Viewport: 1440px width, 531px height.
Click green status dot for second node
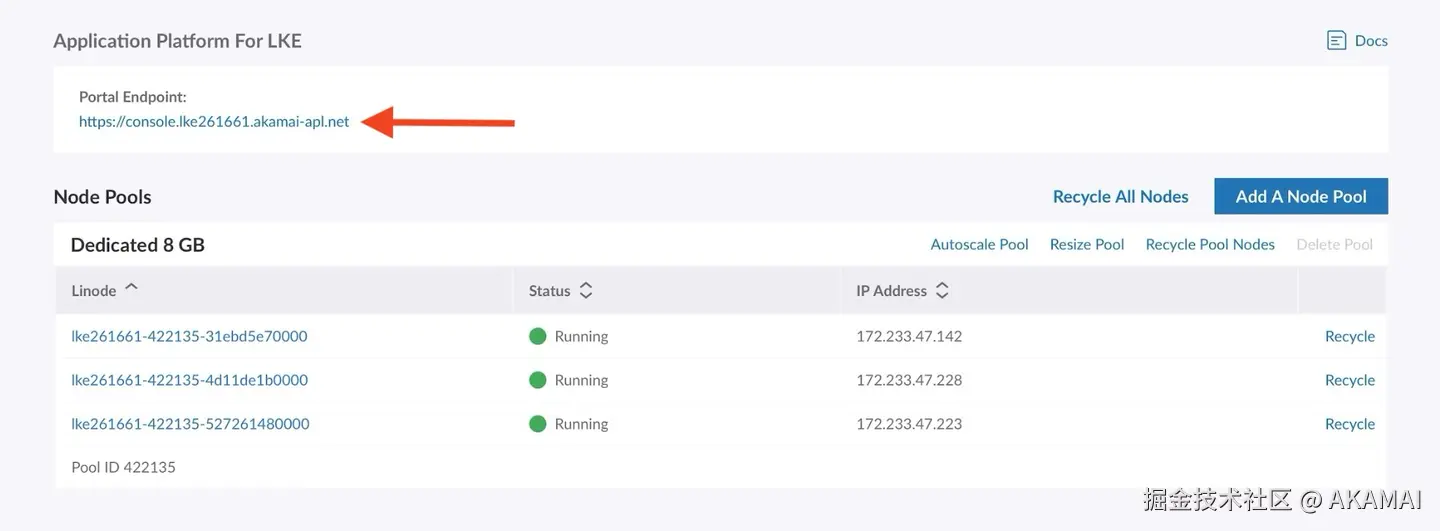(x=538, y=380)
